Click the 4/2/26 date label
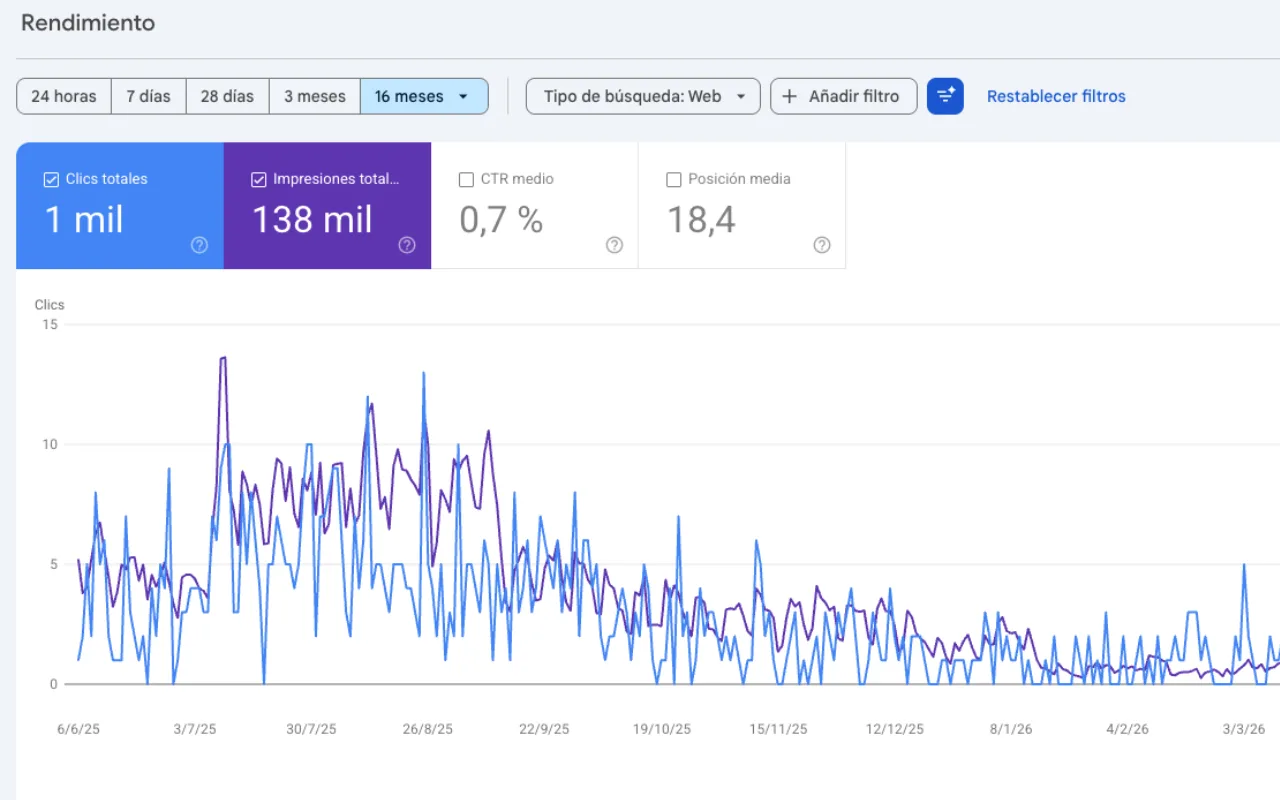The height and width of the screenshot is (800, 1280). [x=1127, y=729]
